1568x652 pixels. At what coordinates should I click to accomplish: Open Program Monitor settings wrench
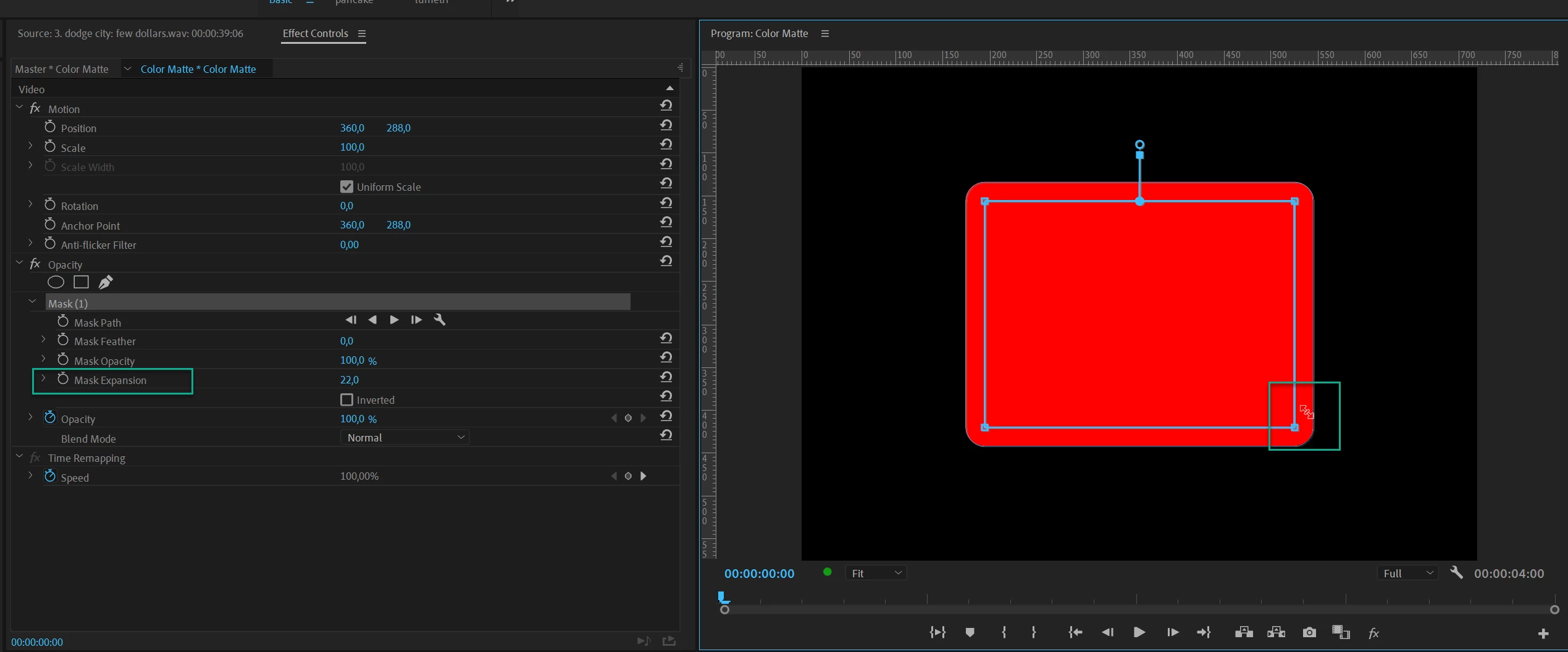(x=1456, y=572)
